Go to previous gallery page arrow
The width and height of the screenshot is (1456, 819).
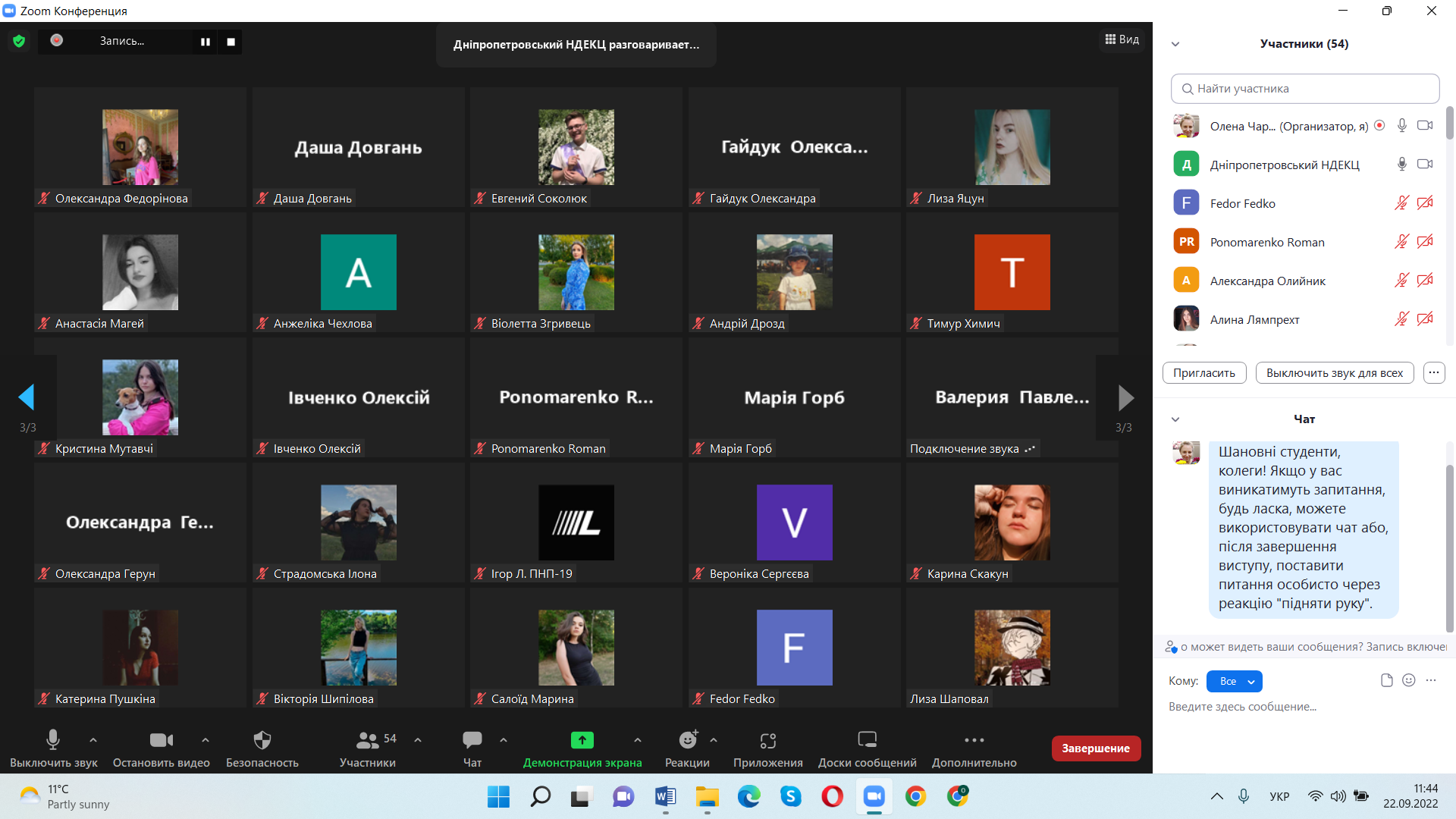pos(27,397)
